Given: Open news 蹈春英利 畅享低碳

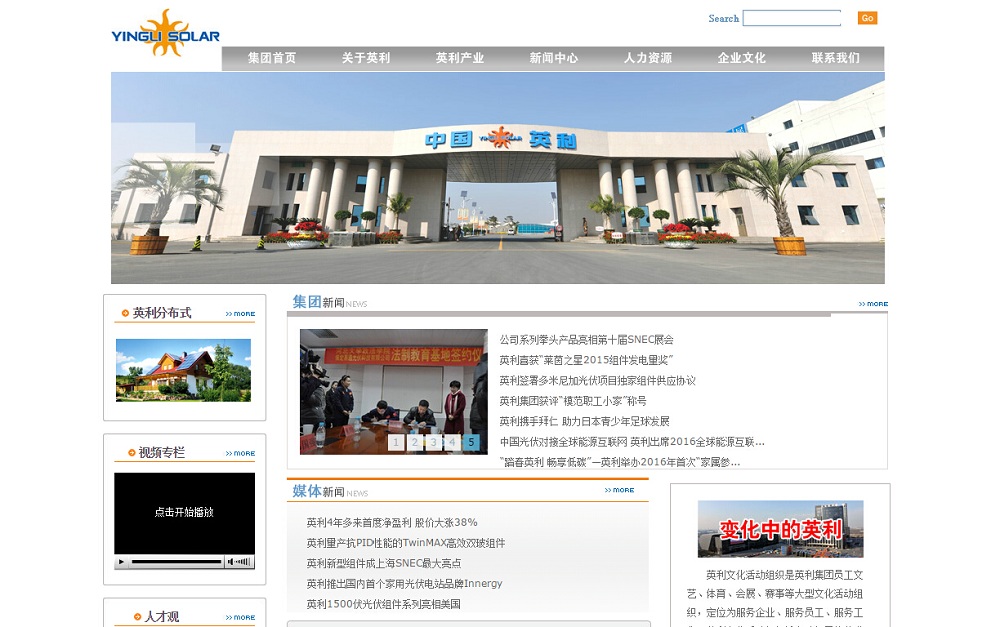Looking at the screenshot, I should click(x=619, y=462).
